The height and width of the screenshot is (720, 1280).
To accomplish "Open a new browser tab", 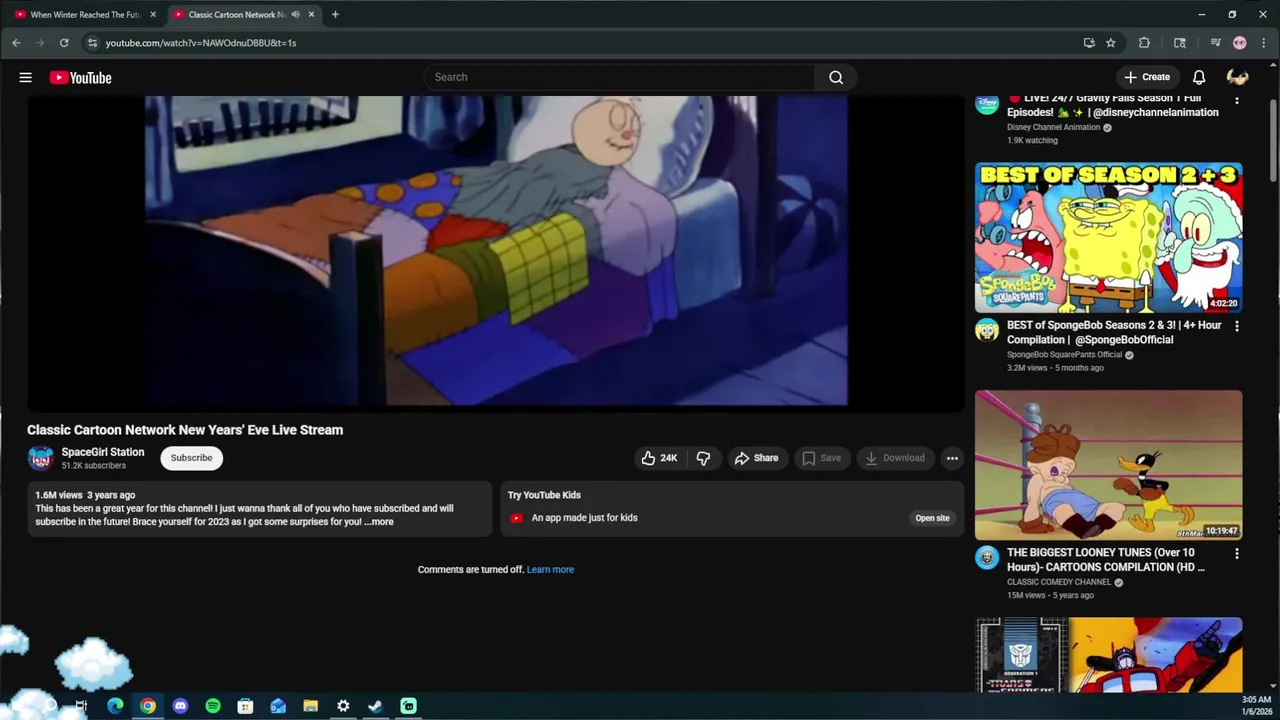I will pyautogui.click(x=335, y=15).
